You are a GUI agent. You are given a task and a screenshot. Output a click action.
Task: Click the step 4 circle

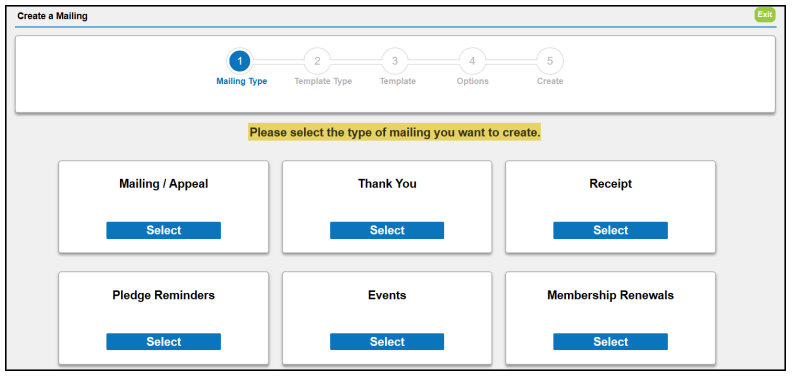coord(472,61)
